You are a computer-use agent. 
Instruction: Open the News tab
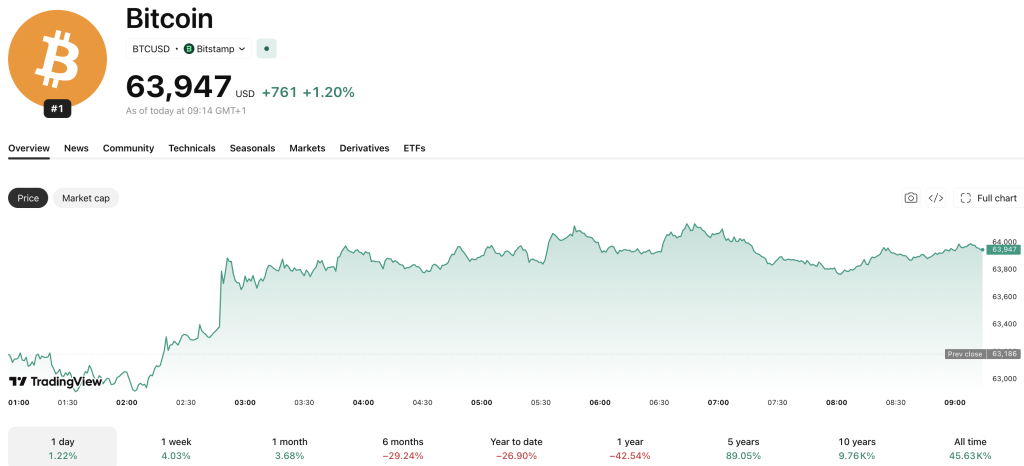click(x=76, y=148)
